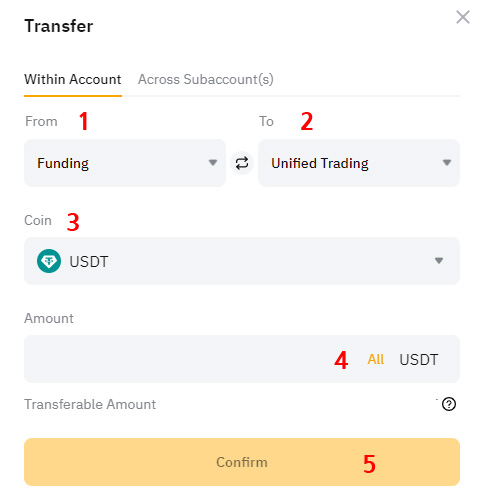
Task: Click the swap From/To accounts icon
Action: point(242,163)
